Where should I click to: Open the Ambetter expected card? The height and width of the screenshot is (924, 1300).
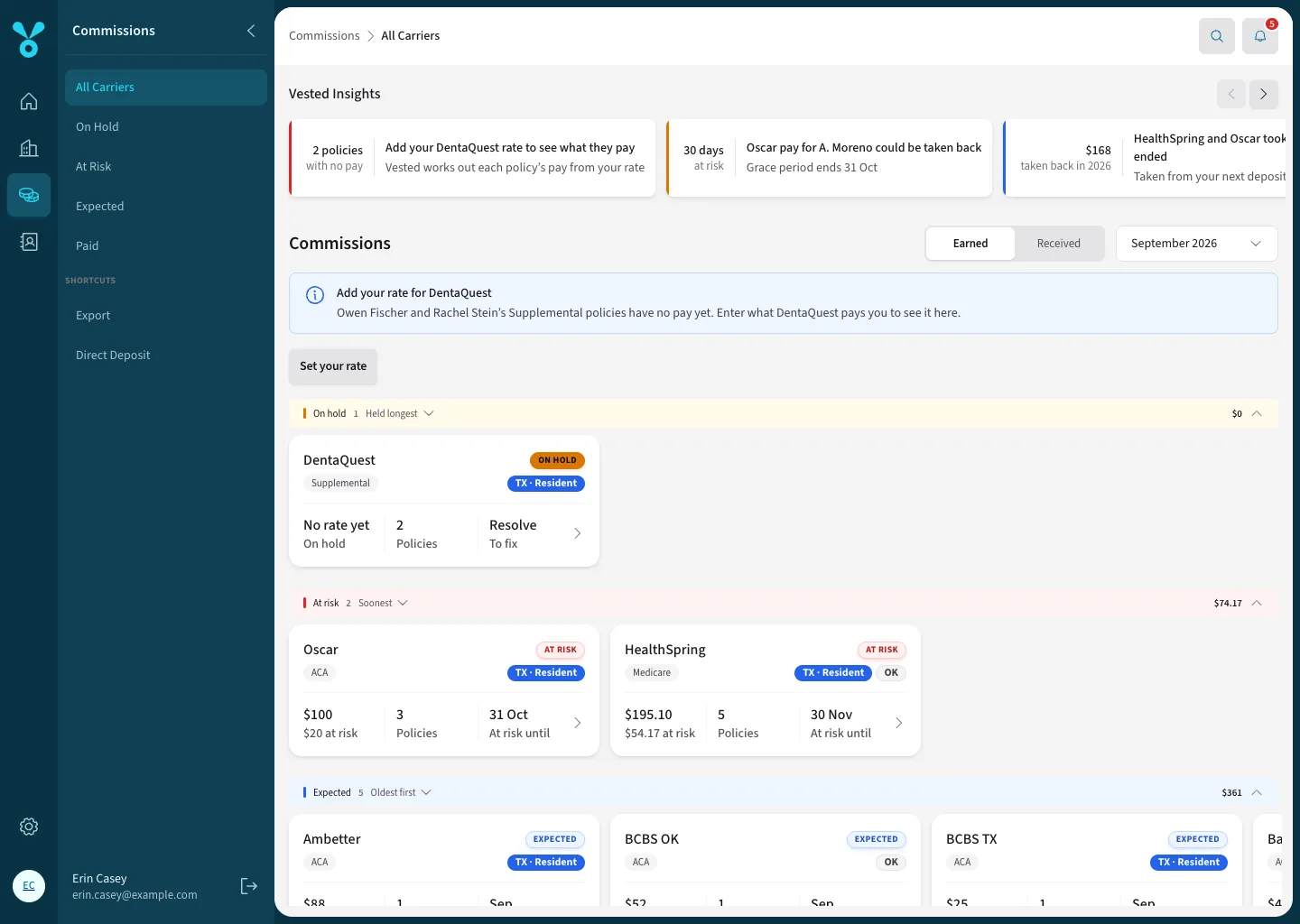coord(444,860)
